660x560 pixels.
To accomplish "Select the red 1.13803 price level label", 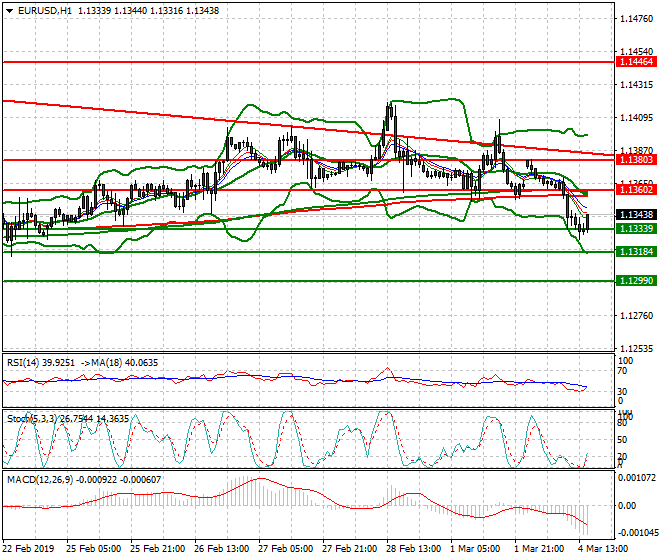I will point(636,160).
